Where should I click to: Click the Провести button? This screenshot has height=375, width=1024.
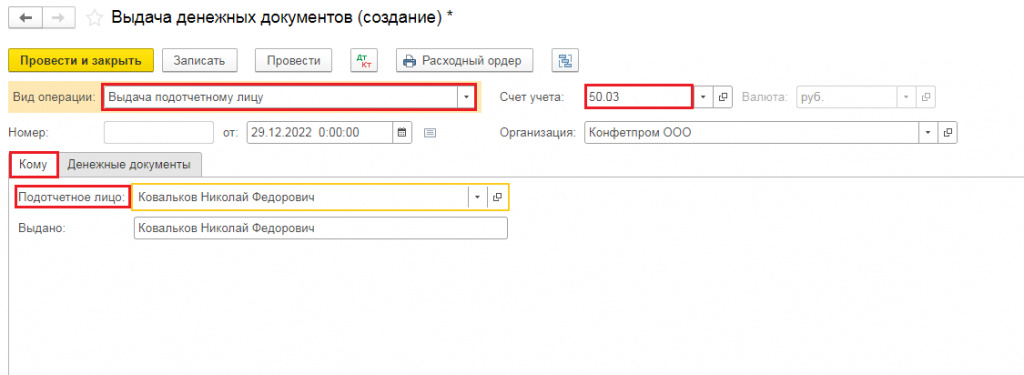[293, 60]
